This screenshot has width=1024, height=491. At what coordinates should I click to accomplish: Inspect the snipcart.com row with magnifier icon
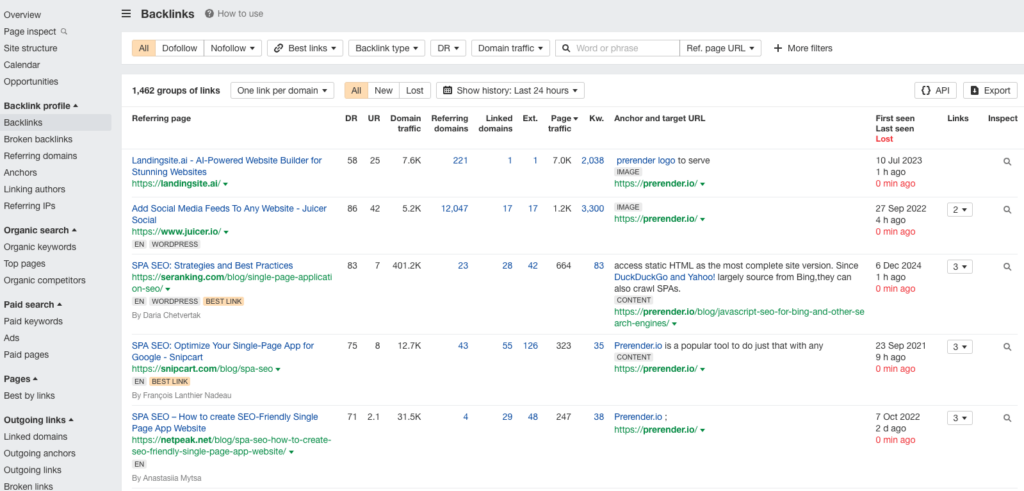tap(1007, 347)
